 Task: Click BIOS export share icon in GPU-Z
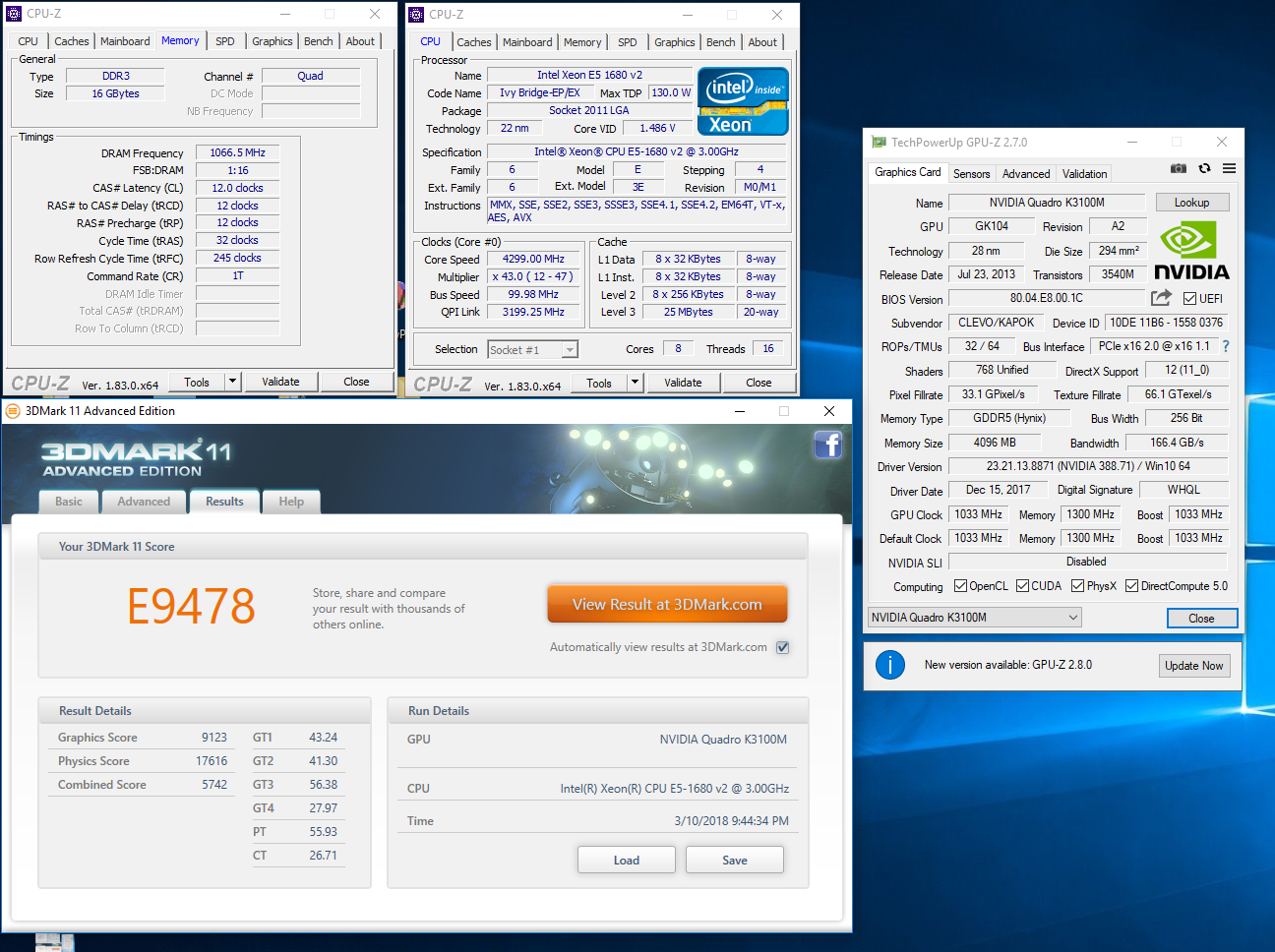click(1161, 298)
